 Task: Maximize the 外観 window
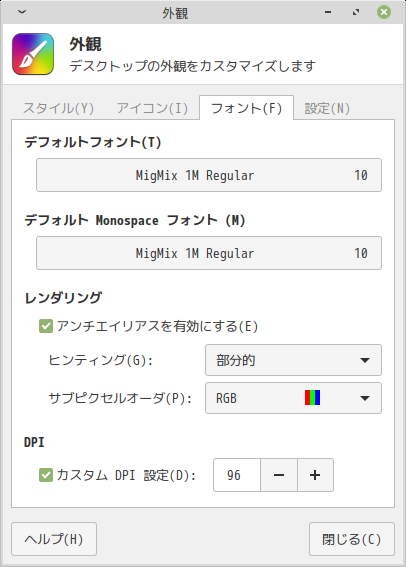pyautogui.click(x=356, y=12)
